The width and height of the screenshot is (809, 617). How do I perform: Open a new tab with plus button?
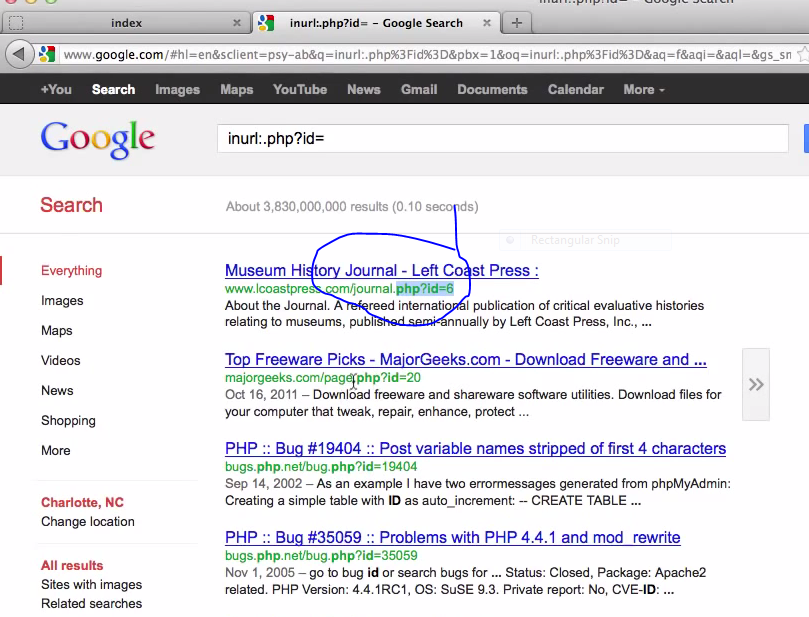tap(517, 23)
